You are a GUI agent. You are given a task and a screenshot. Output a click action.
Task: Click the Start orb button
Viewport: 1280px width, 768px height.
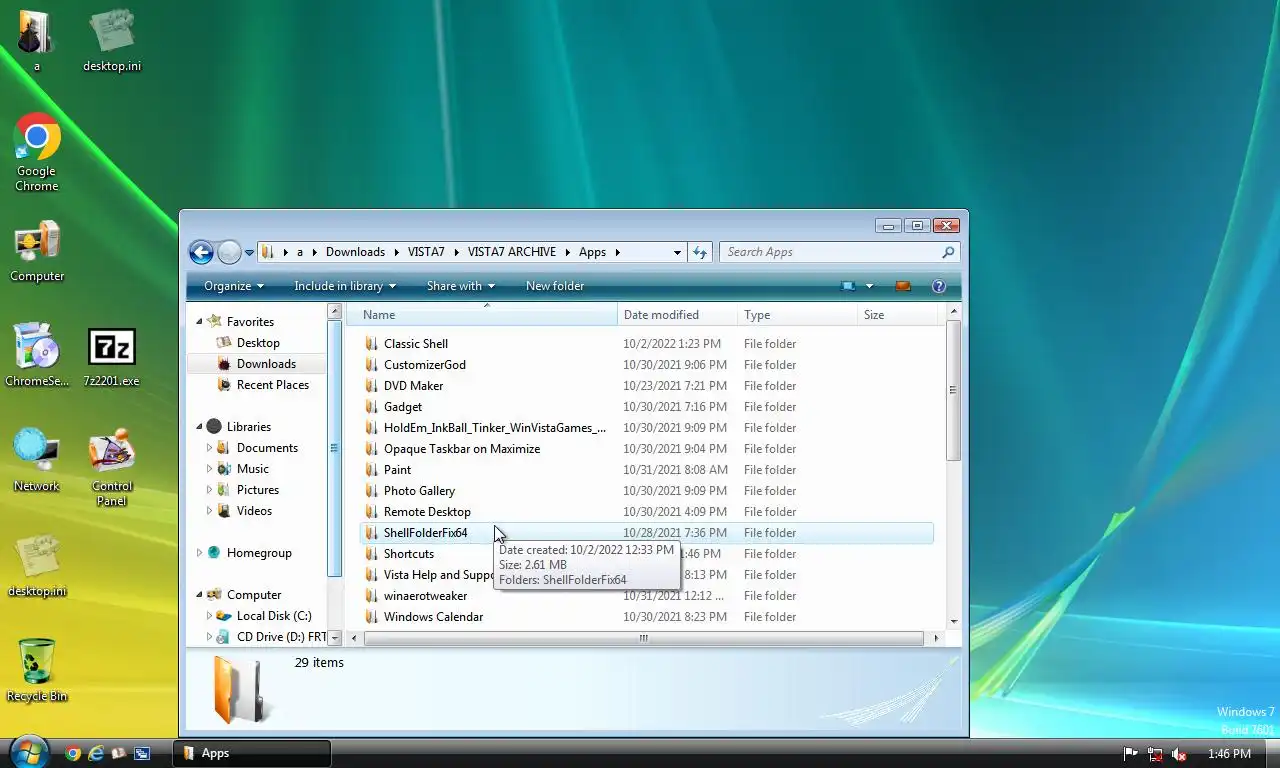click(x=28, y=751)
